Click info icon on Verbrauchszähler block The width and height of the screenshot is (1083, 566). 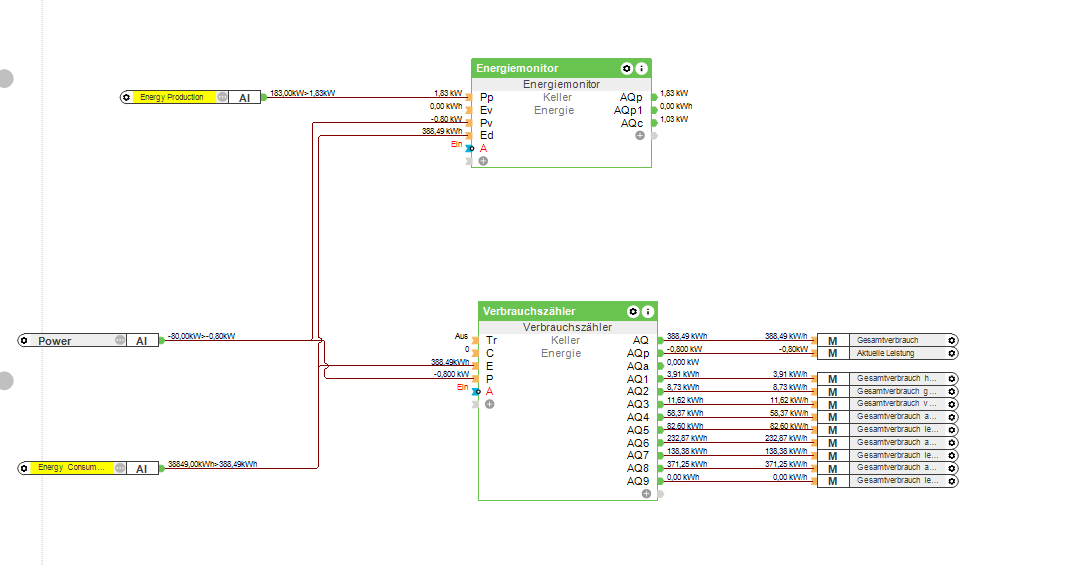tap(648, 312)
